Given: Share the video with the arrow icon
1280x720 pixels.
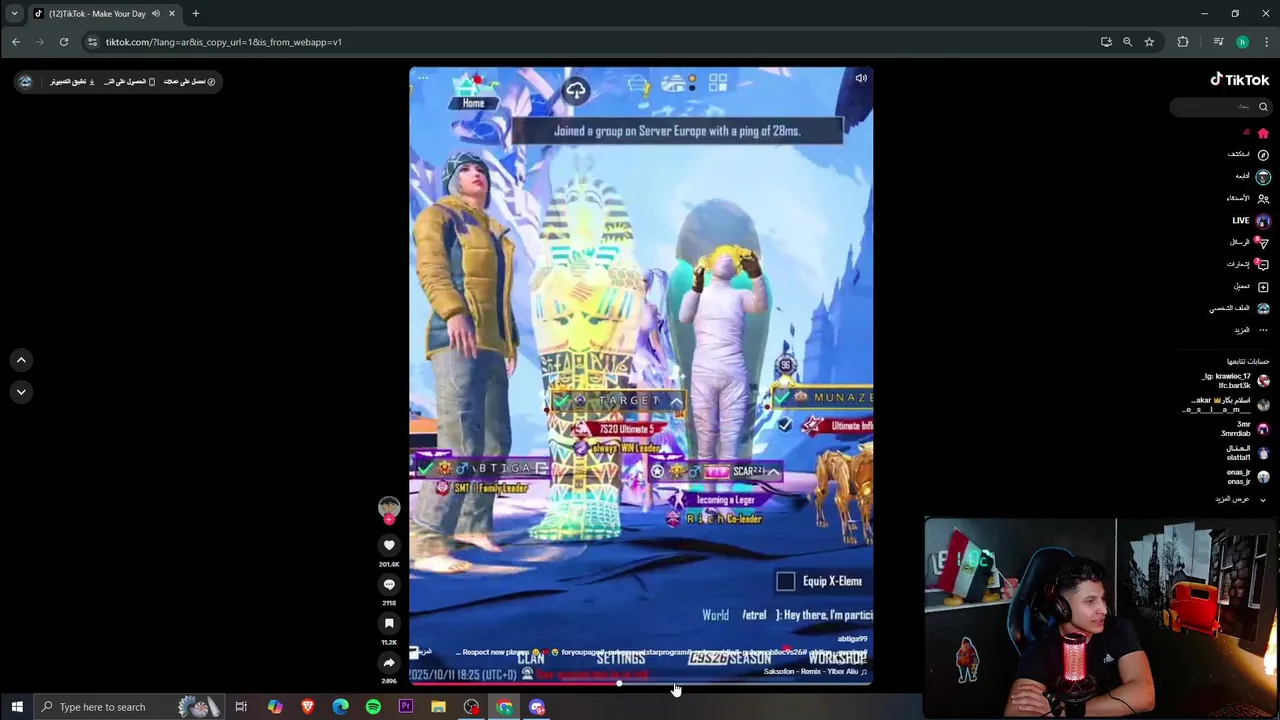Looking at the screenshot, I should [389, 662].
